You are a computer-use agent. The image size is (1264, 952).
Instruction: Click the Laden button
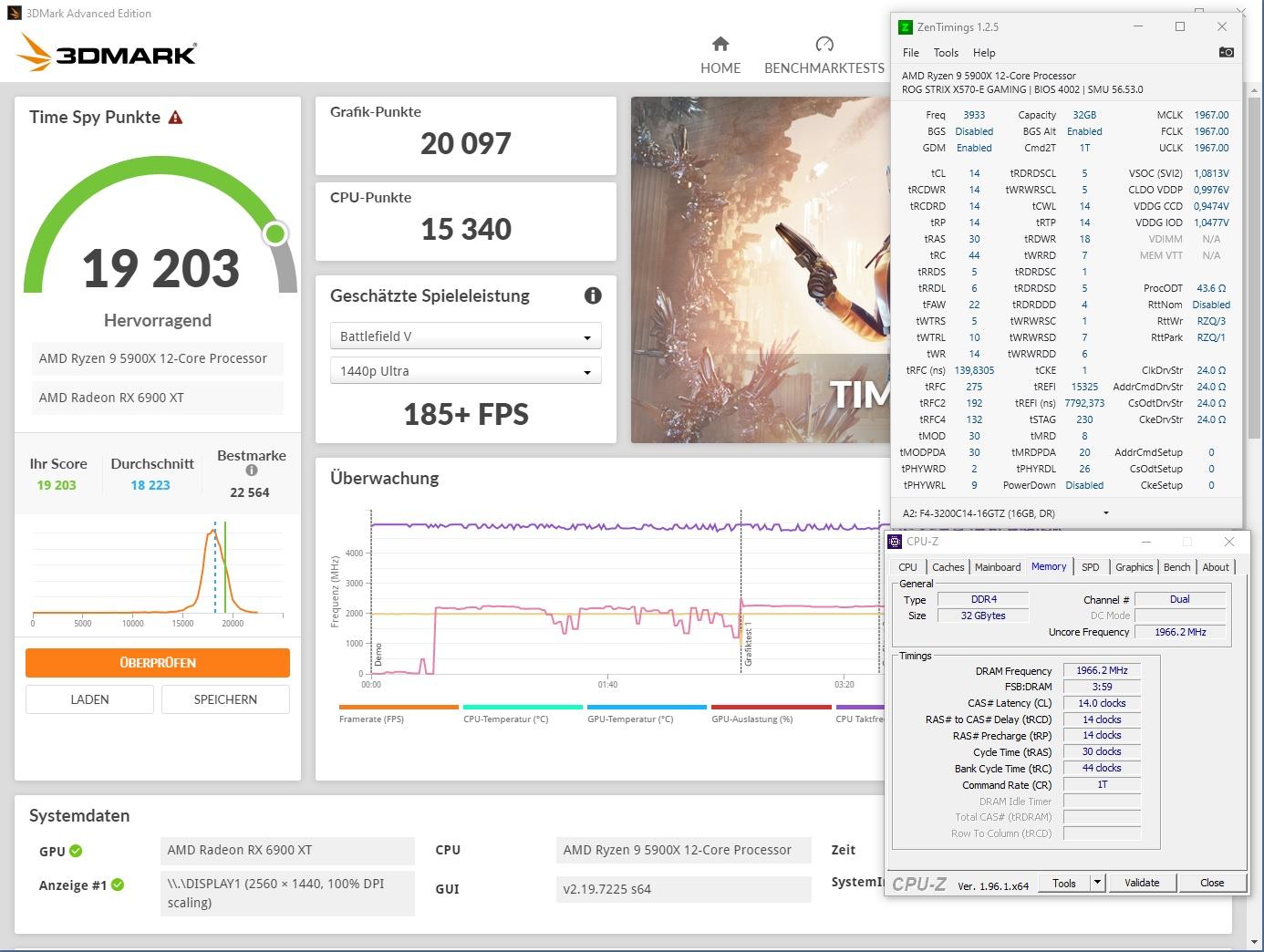(x=89, y=699)
